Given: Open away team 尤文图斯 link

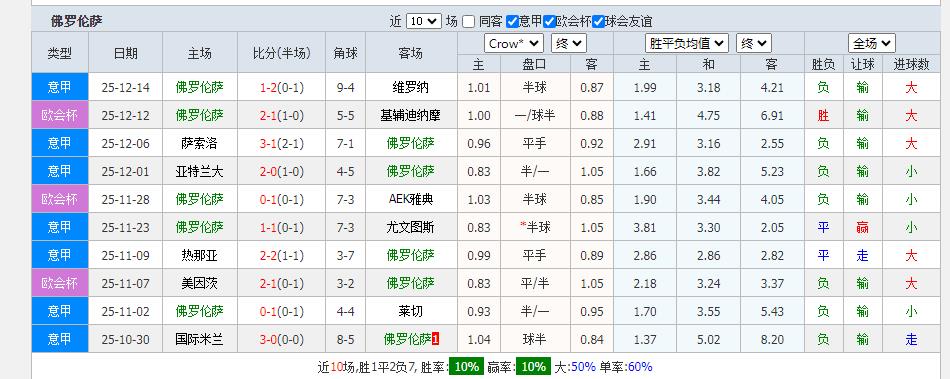Looking at the screenshot, I should coord(411,228).
